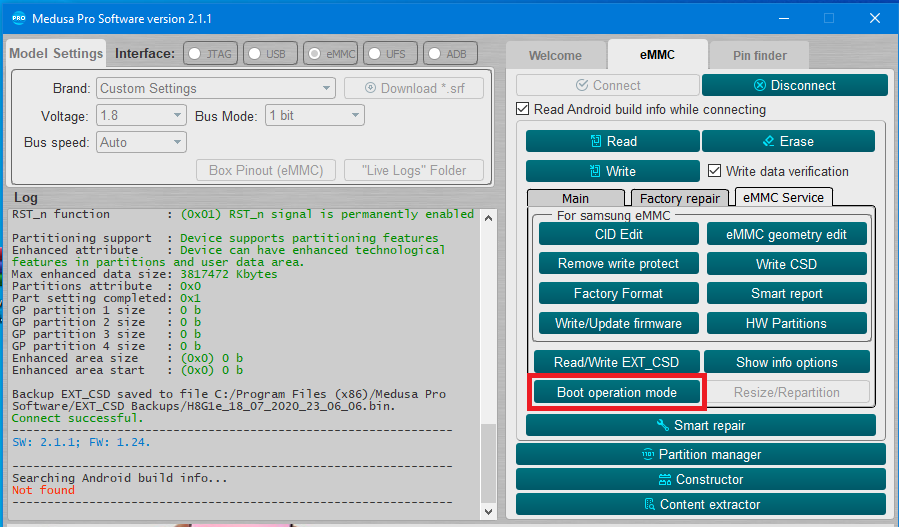Select the UFS interface radio button

375,54
